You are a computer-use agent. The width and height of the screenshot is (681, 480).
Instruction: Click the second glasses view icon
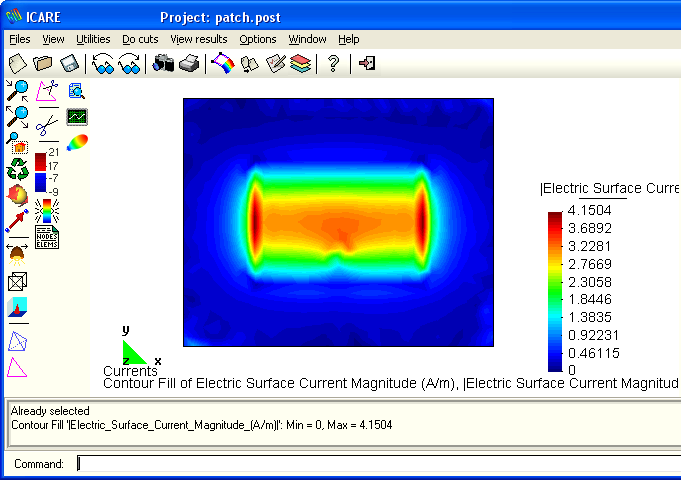(129, 63)
